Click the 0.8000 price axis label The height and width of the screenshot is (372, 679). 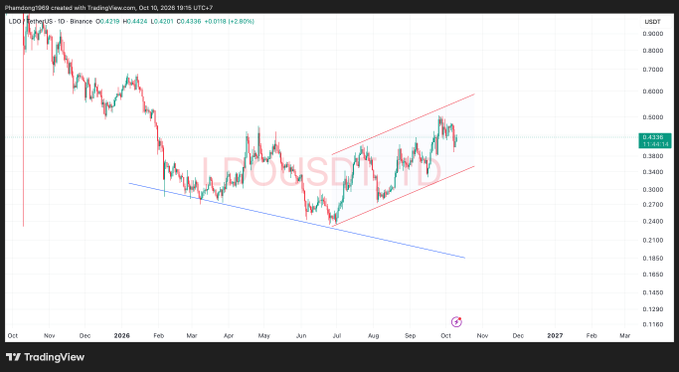(x=653, y=51)
